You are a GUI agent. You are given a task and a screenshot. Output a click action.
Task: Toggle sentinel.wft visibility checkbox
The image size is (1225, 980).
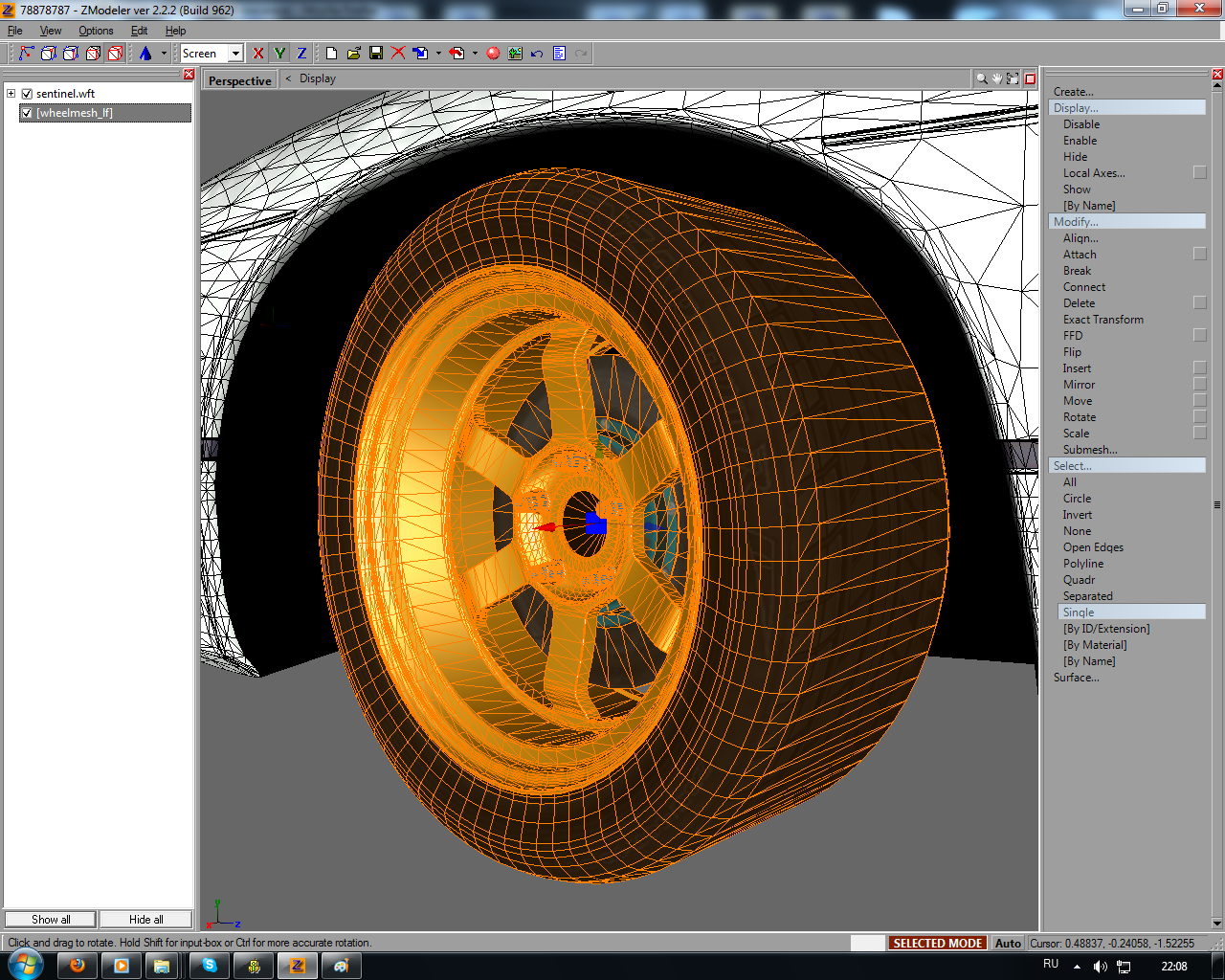27,94
